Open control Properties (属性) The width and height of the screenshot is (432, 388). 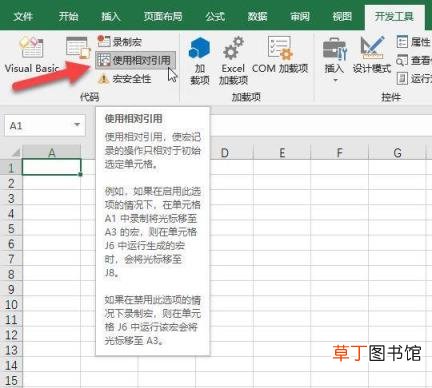[x=413, y=42]
